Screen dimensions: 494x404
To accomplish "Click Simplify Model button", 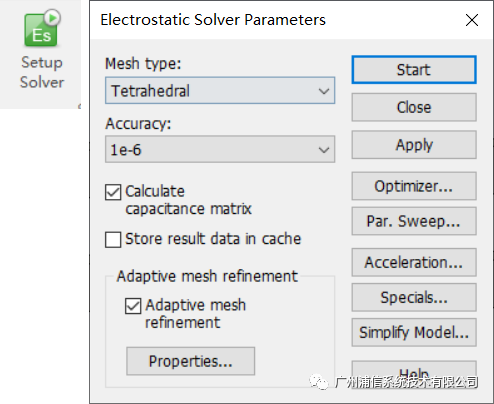I will coord(414,332).
